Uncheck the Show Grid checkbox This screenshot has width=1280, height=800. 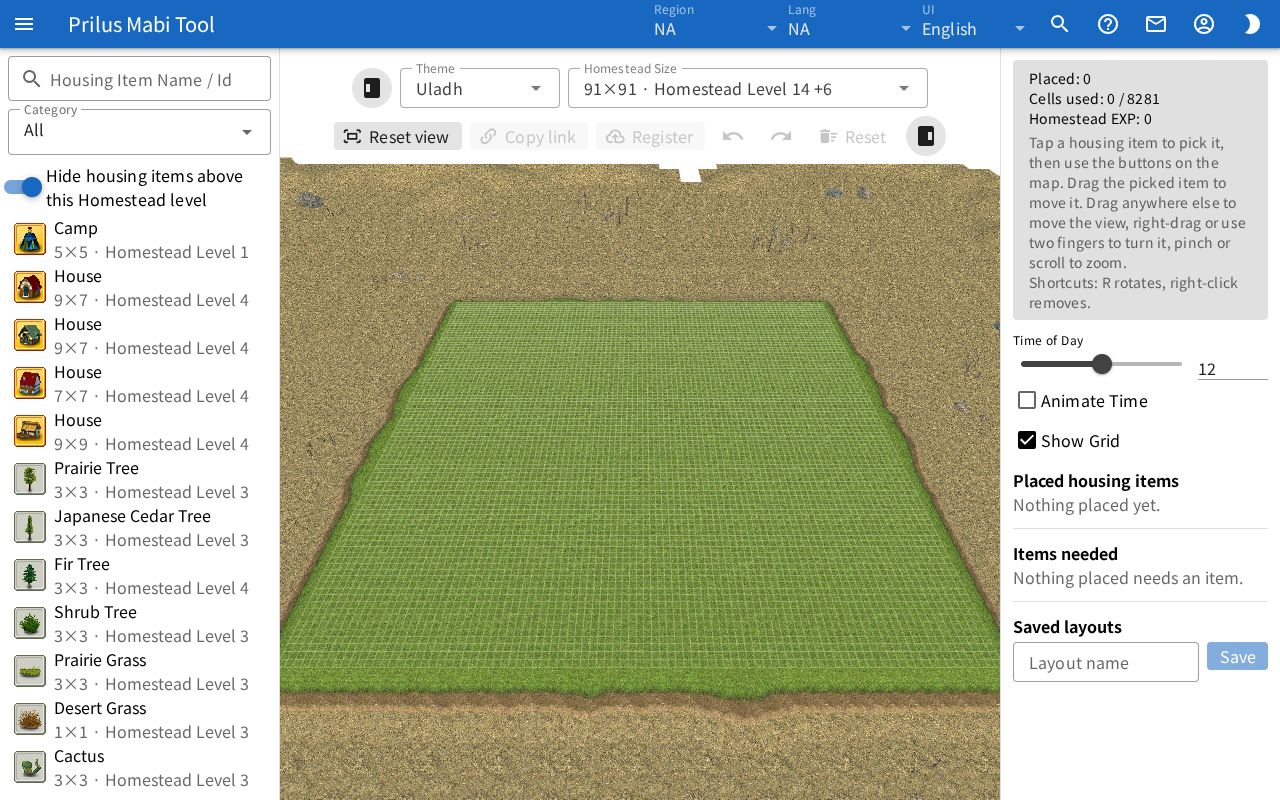coord(1027,440)
